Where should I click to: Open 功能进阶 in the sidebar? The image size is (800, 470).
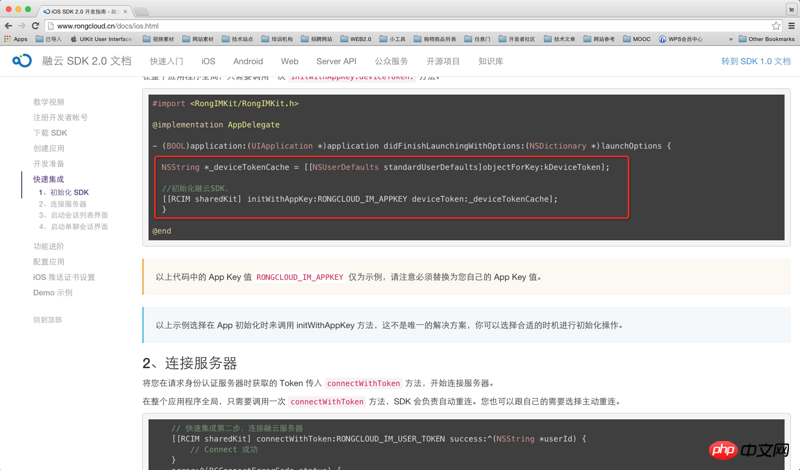49,246
